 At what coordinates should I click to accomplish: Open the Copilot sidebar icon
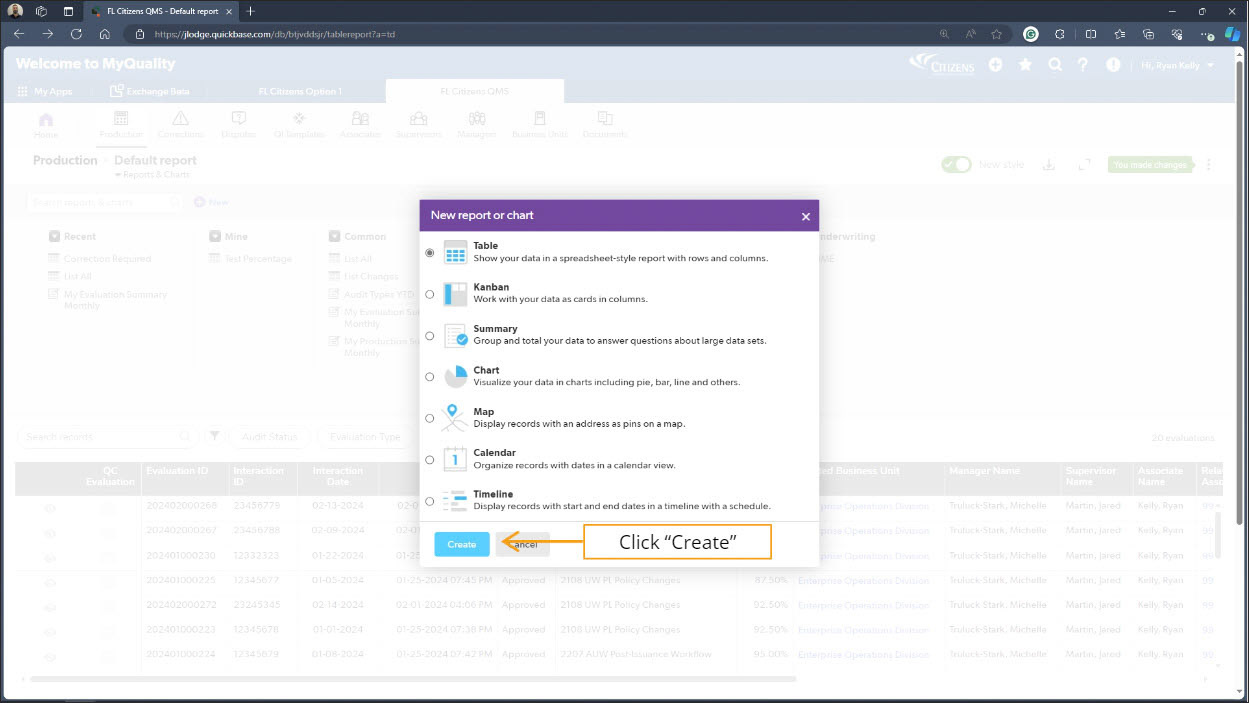point(1232,33)
